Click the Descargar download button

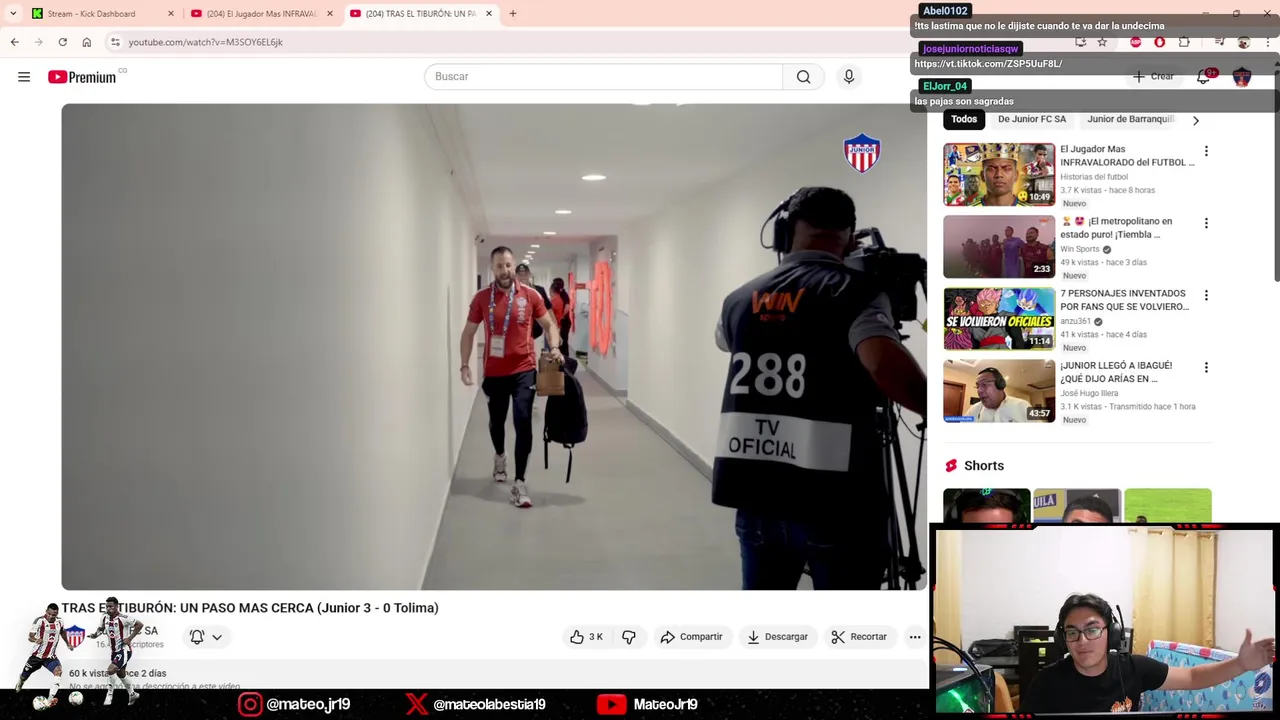pyautogui.click(x=777, y=637)
